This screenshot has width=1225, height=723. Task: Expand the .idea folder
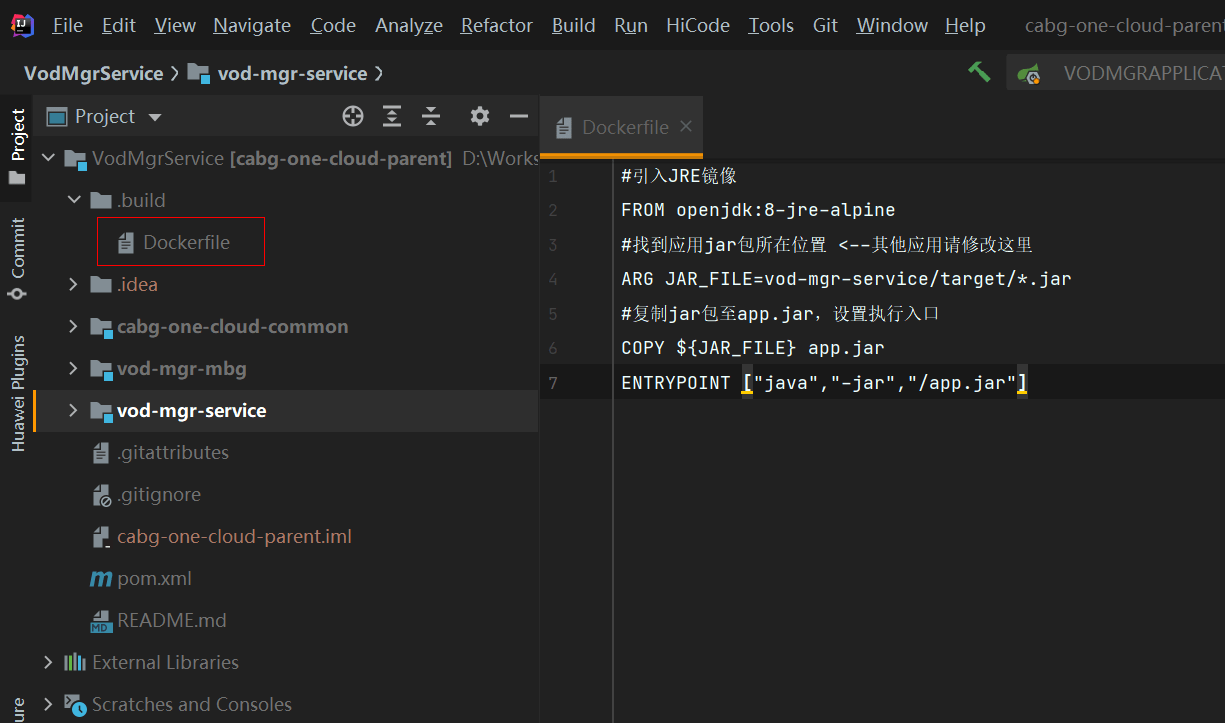tap(73, 285)
